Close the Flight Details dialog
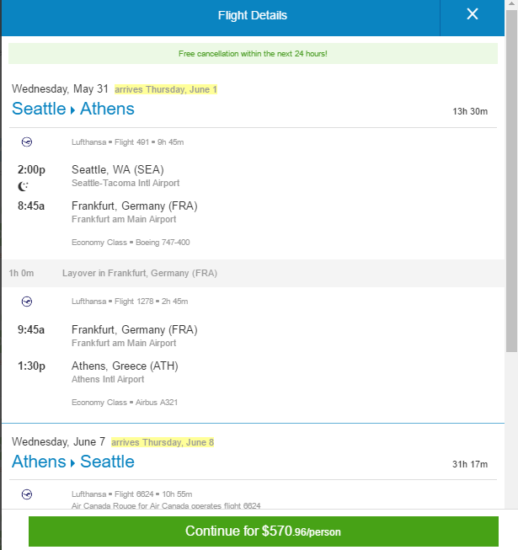Viewport: 518px width, 550px height. tap(472, 14)
